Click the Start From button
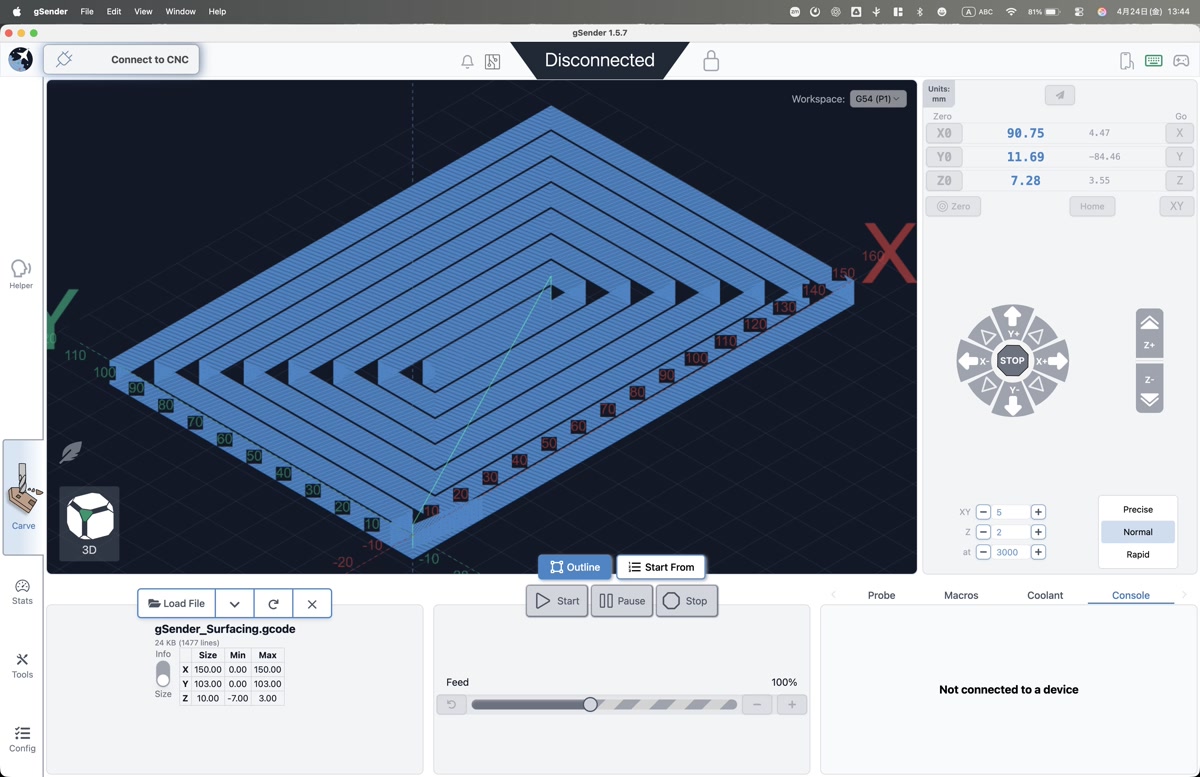Screen dimensions: 1200x777 click(661, 567)
